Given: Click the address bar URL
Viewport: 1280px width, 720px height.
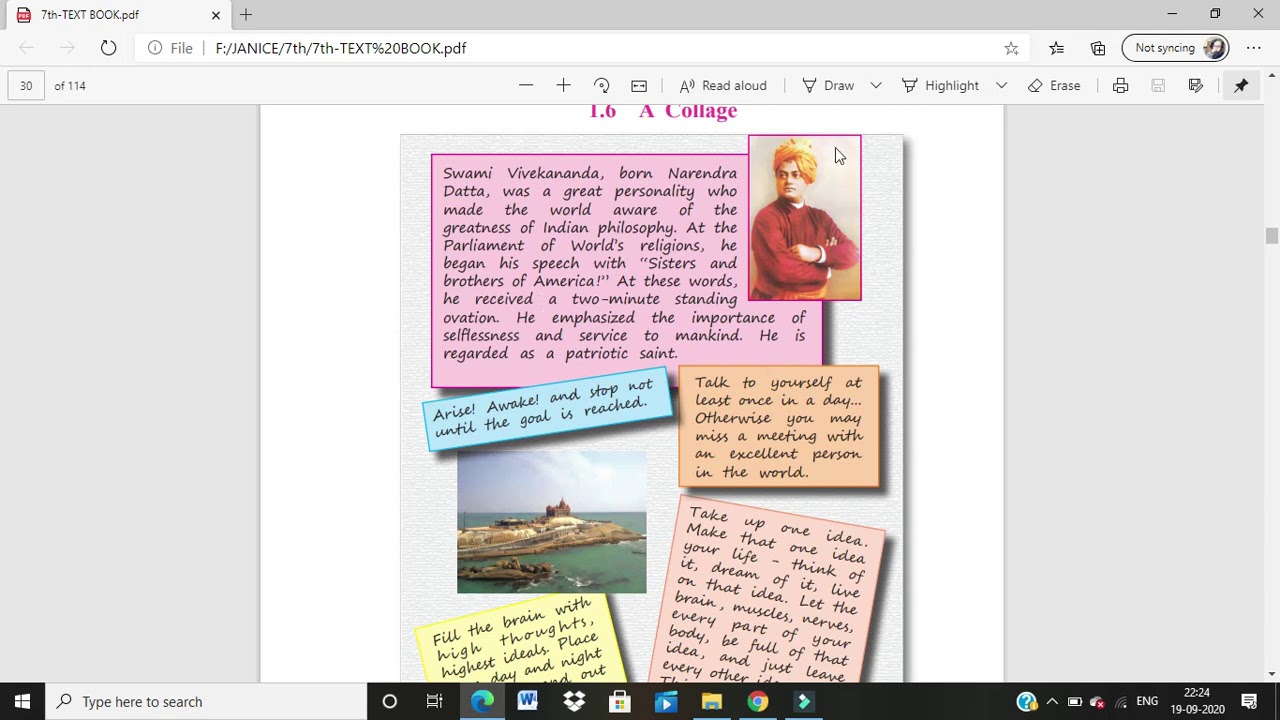Looking at the screenshot, I should 340,48.
